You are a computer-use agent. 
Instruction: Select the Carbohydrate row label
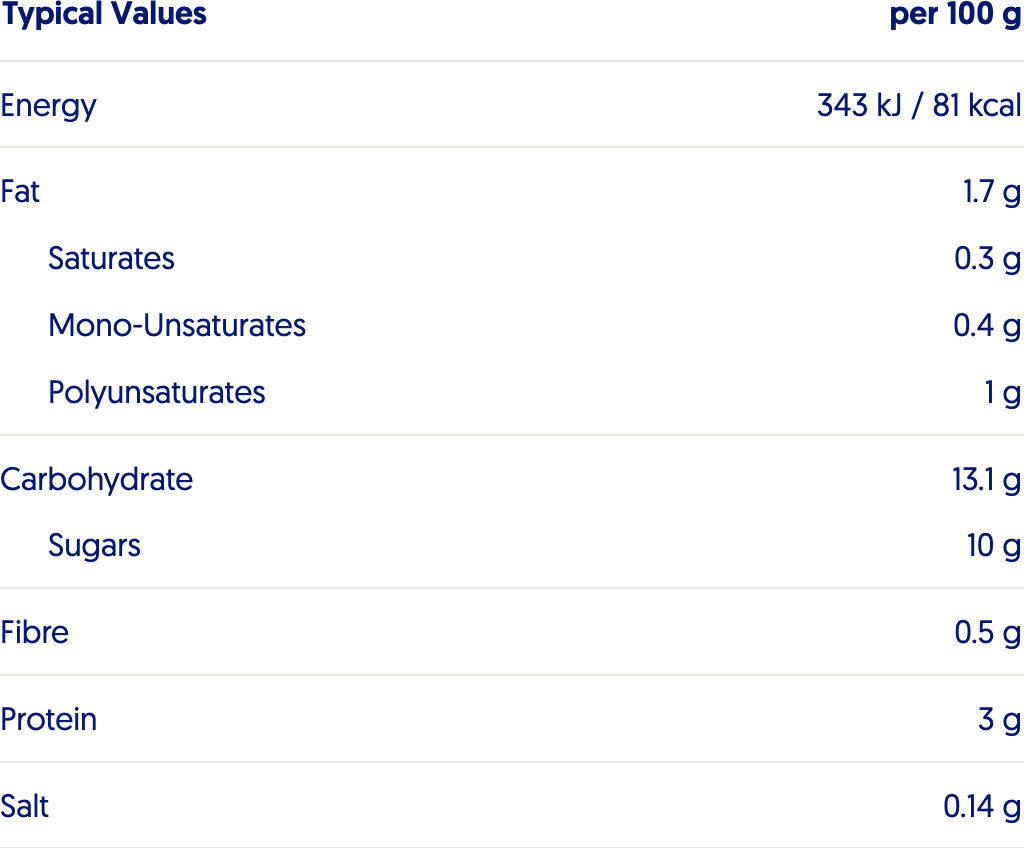click(97, 480)
